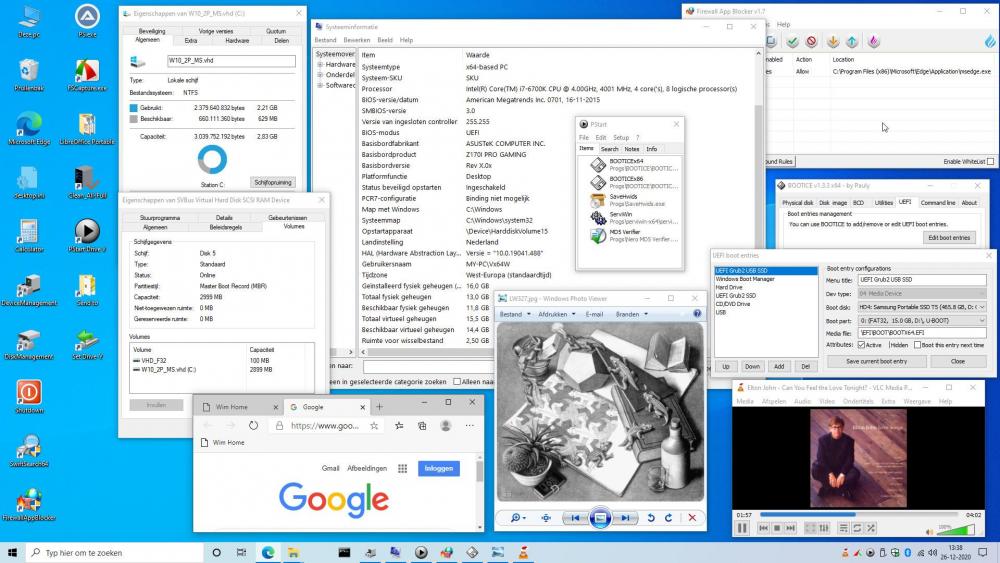Screen dimensions: 1000x563
Task: Open Details tab in SVBus Virtual Hard Disk properties
Action: tap(224, 218)
